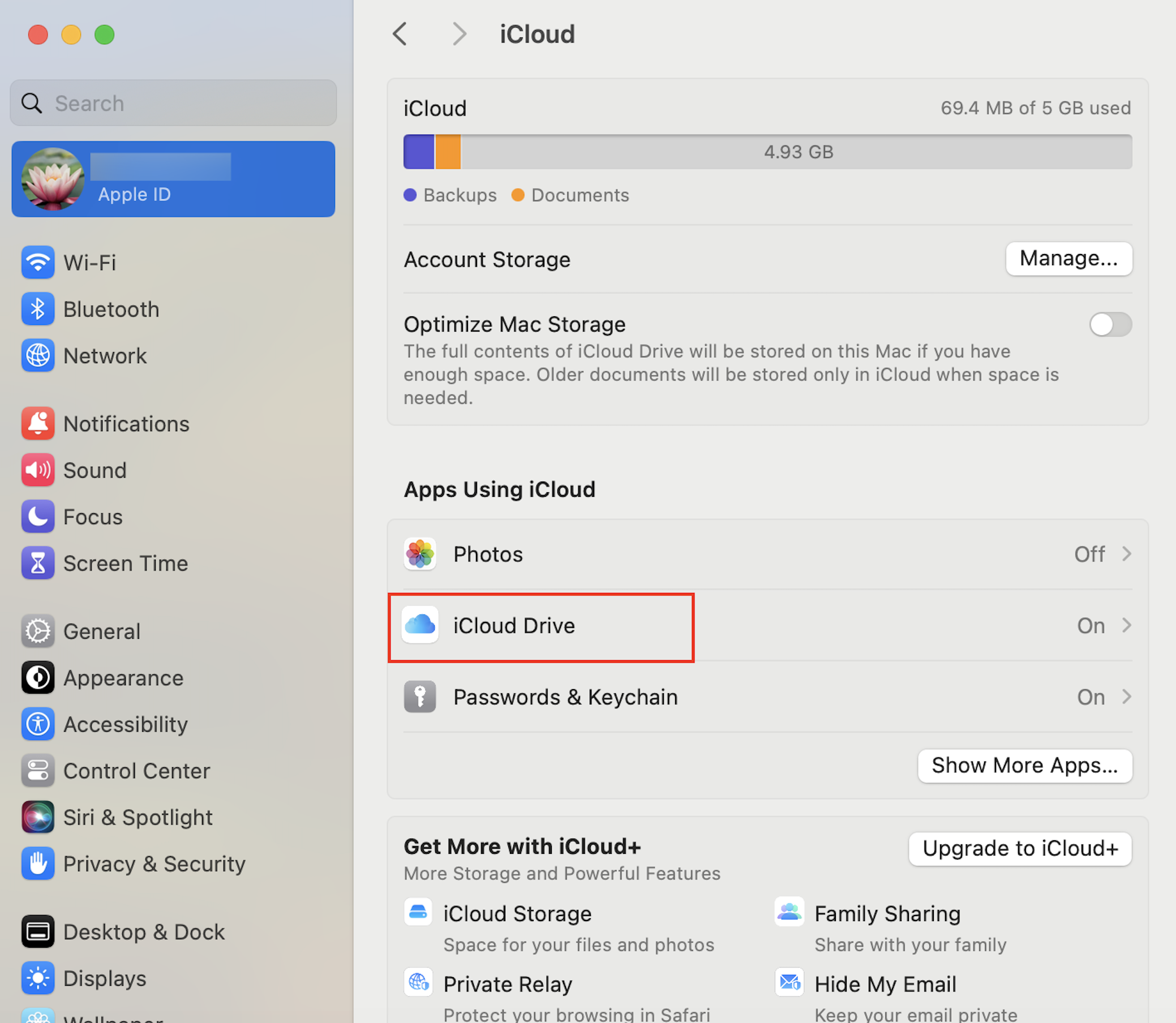Open the Screen Time hourglass icon
Image resolution: width=1176 pixels, height=1023 pixels.
point(38,563)
